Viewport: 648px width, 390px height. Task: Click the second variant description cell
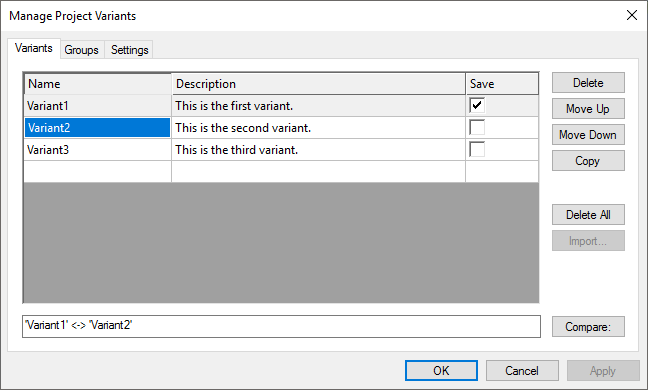[318, 128]
